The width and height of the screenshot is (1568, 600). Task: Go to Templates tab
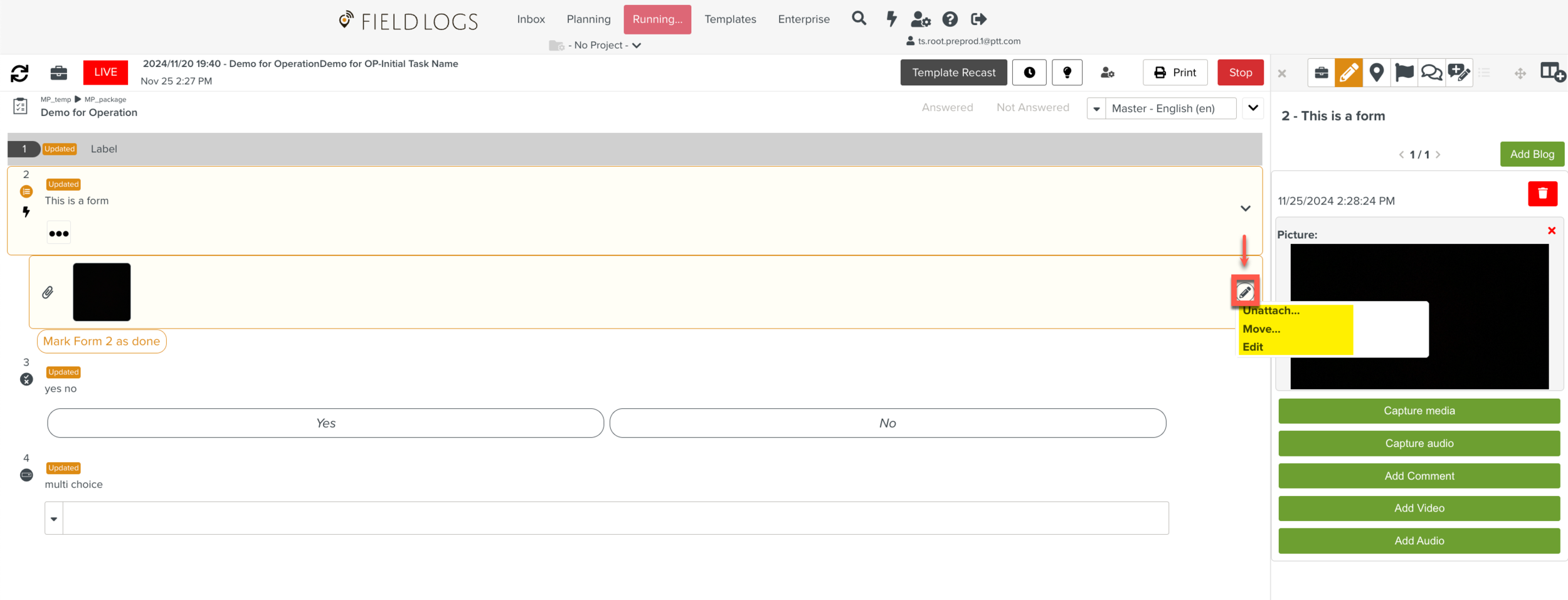730,19
